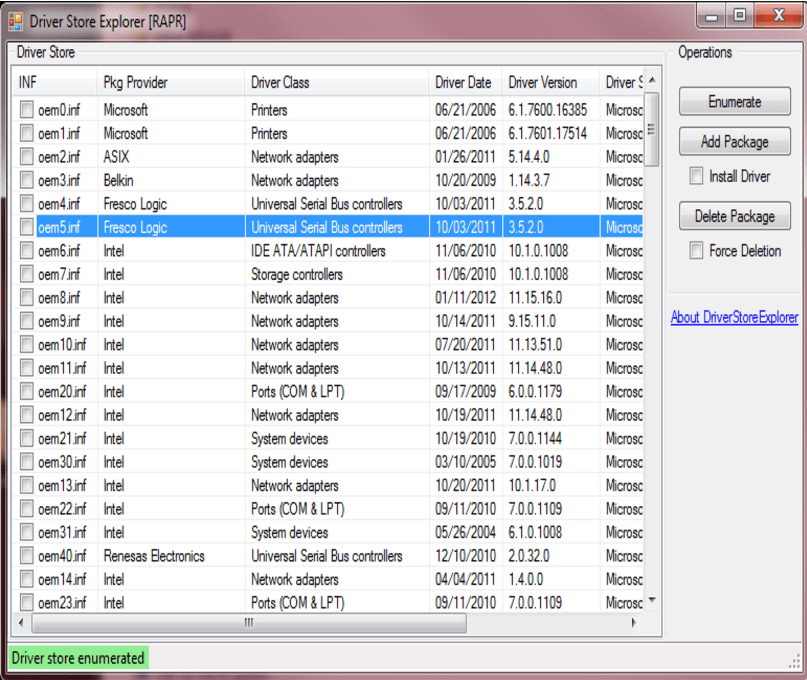Click Fresco Logic in the oem4.inf row
The width and height of the screenshot is (807, 680).
pyautogui.click(x=135, y=204)
